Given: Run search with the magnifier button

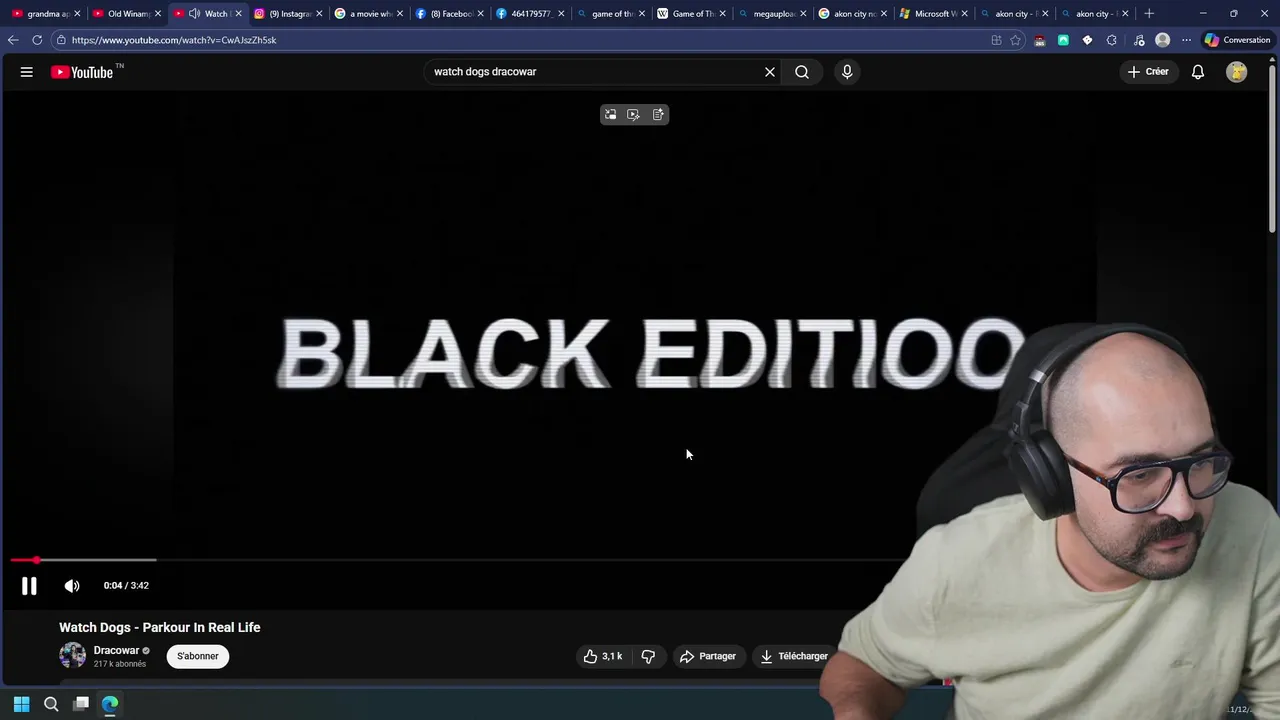Looking at the screenshot, I should coord(802,72).
